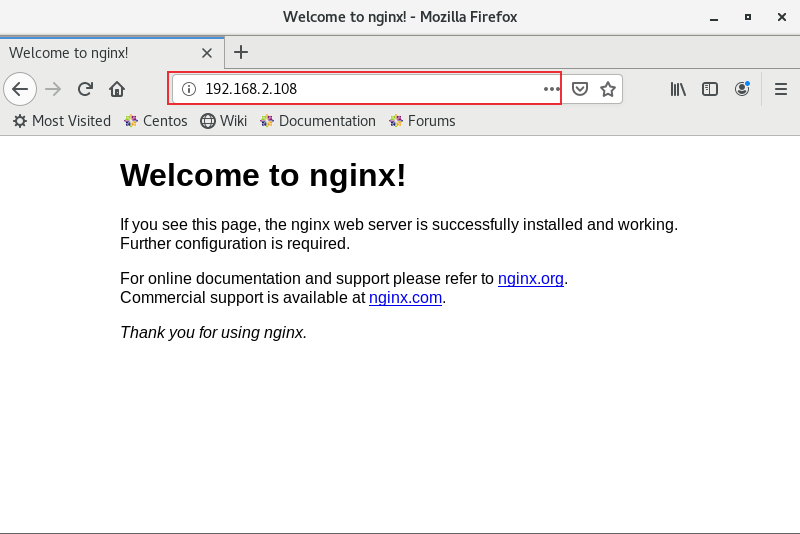The image size is (800, 534).
Task: Close the Welcome to nginx! tab
Action: coord(207,53)
